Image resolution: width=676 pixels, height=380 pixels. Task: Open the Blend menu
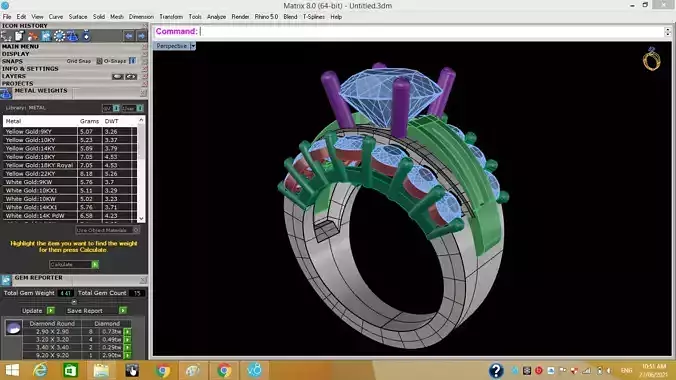tap(290, 17)
